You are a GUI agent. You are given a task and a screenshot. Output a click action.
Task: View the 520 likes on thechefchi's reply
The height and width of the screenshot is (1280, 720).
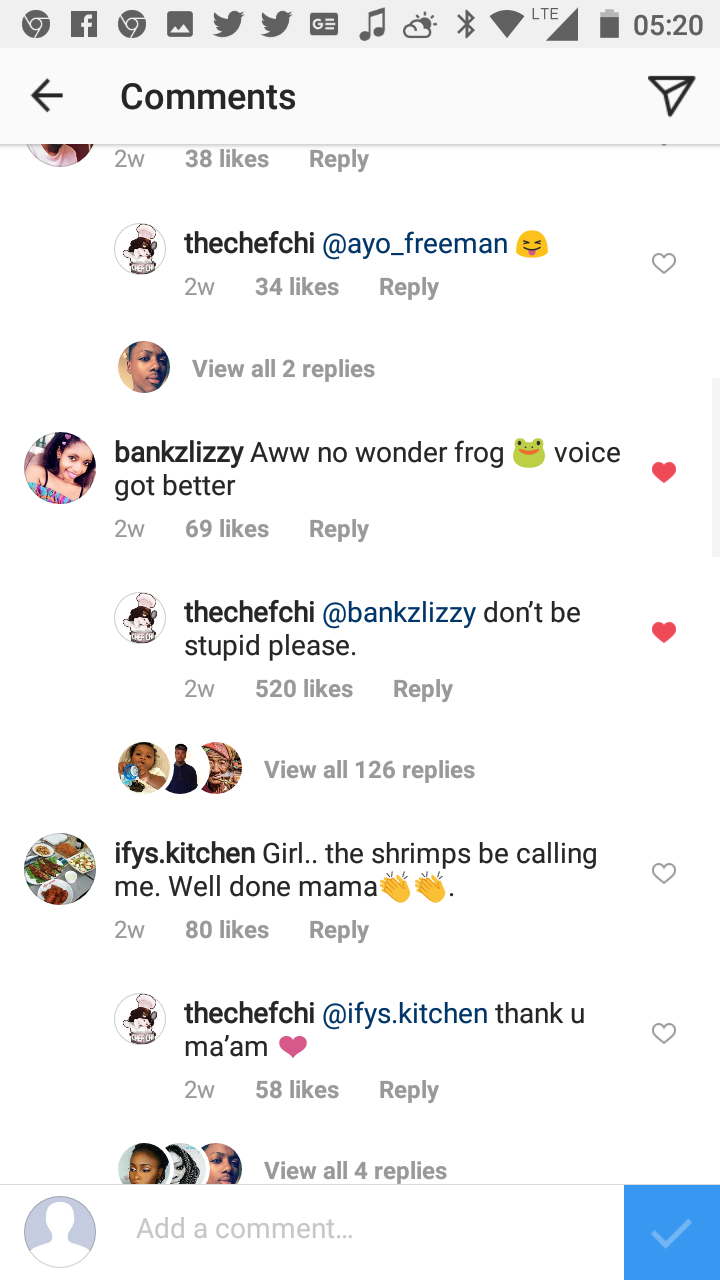click(x=304, y=689)
